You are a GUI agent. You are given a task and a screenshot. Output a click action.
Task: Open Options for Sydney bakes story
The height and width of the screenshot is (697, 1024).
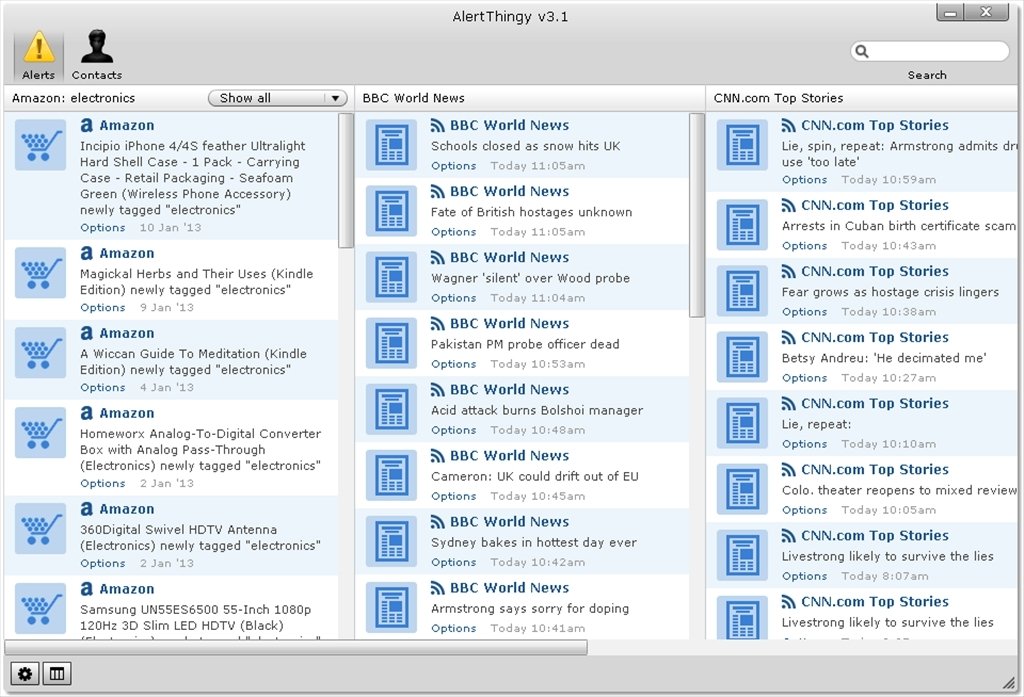453,562
